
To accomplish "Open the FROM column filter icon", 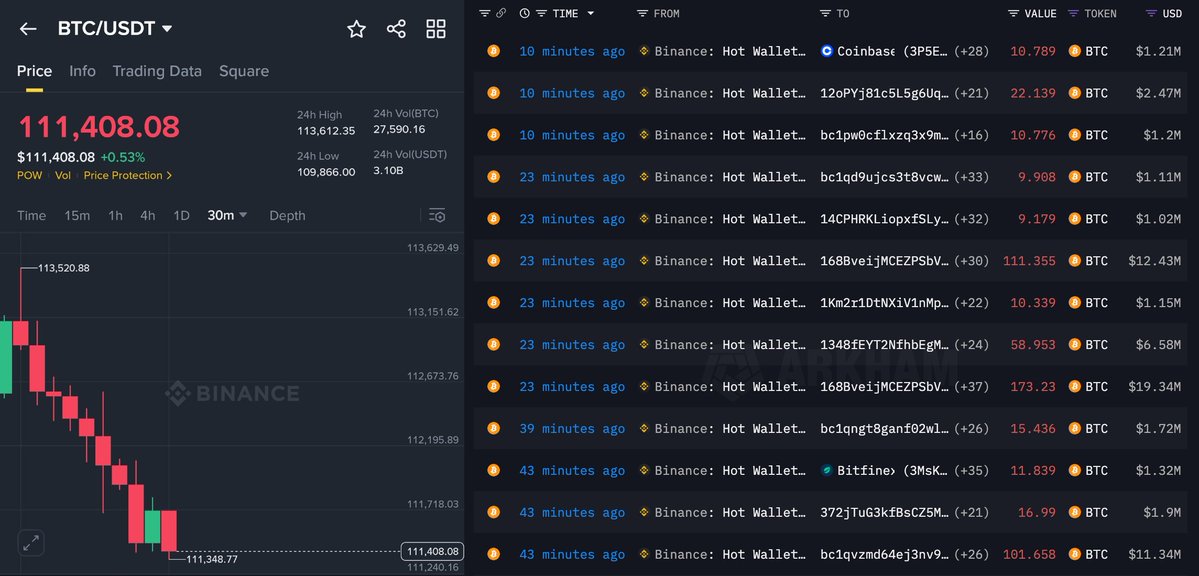I will [642, 13].
